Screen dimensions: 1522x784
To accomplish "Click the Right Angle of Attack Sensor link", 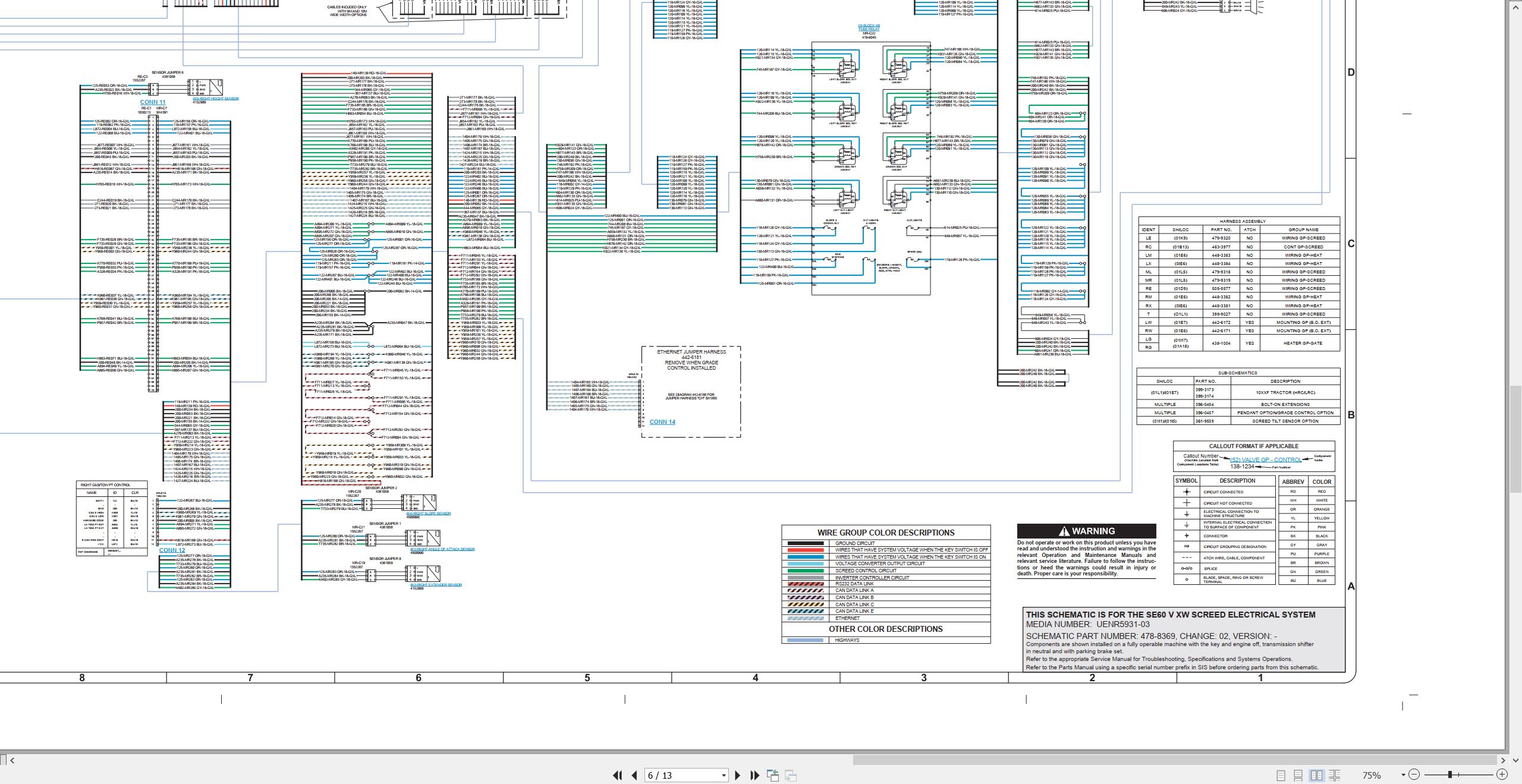I will pos(442,549).
